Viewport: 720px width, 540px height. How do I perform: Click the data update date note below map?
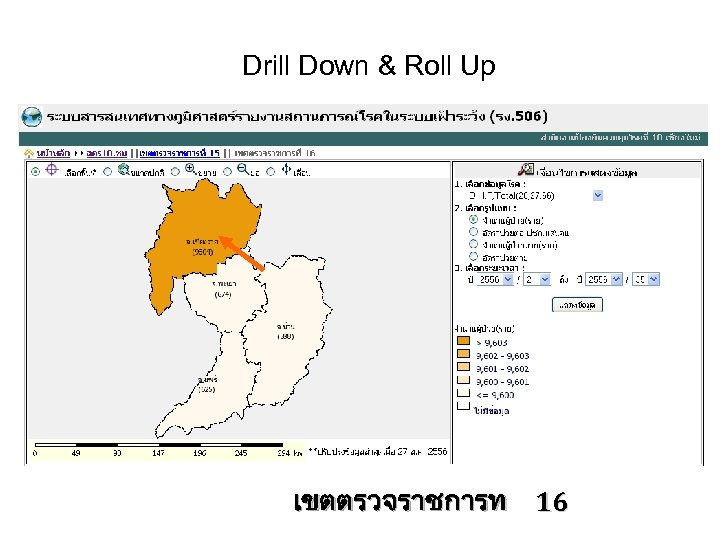click(x=378, y=452)
